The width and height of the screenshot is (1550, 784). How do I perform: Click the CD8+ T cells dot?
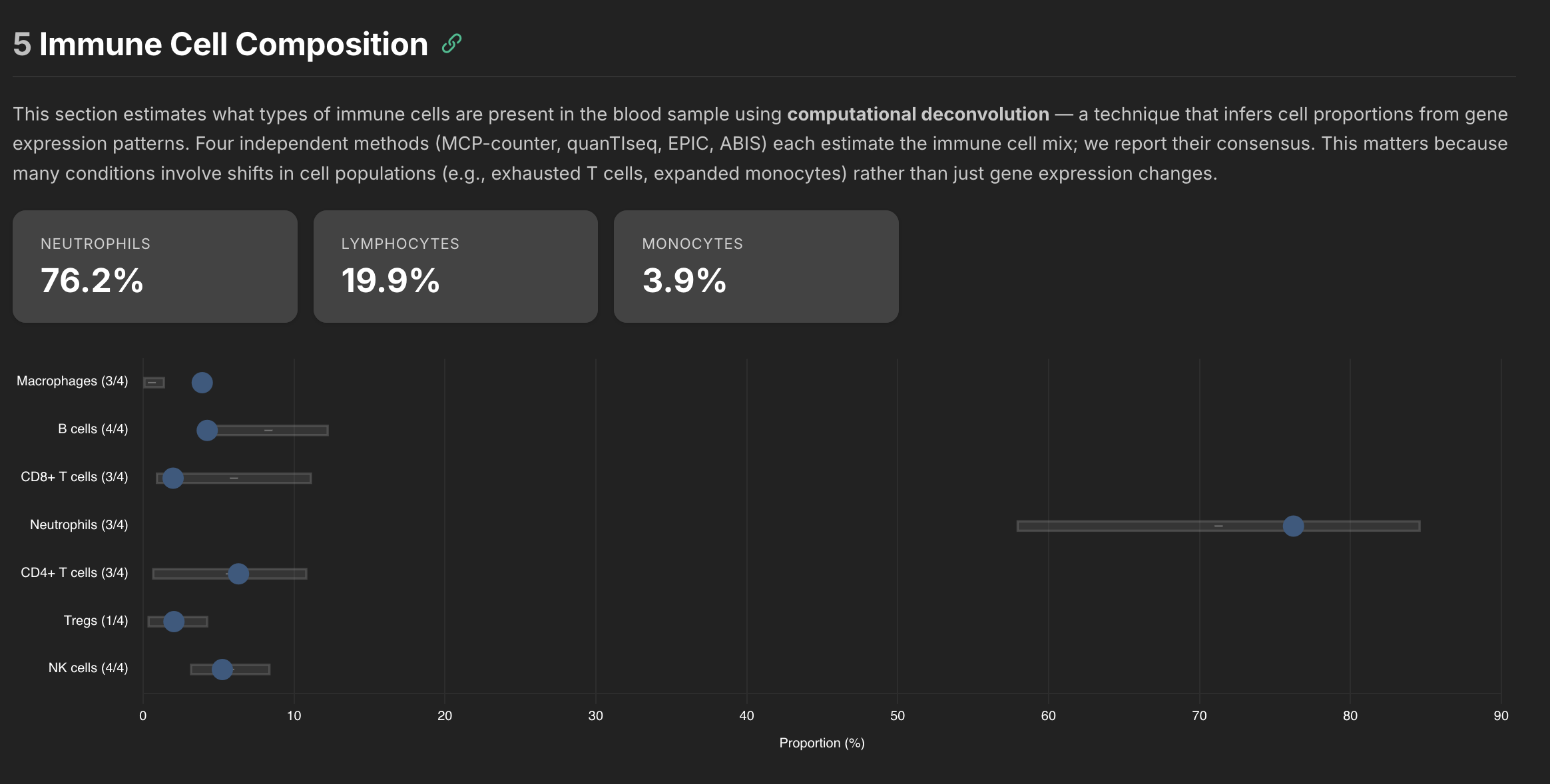coord(173,478)
